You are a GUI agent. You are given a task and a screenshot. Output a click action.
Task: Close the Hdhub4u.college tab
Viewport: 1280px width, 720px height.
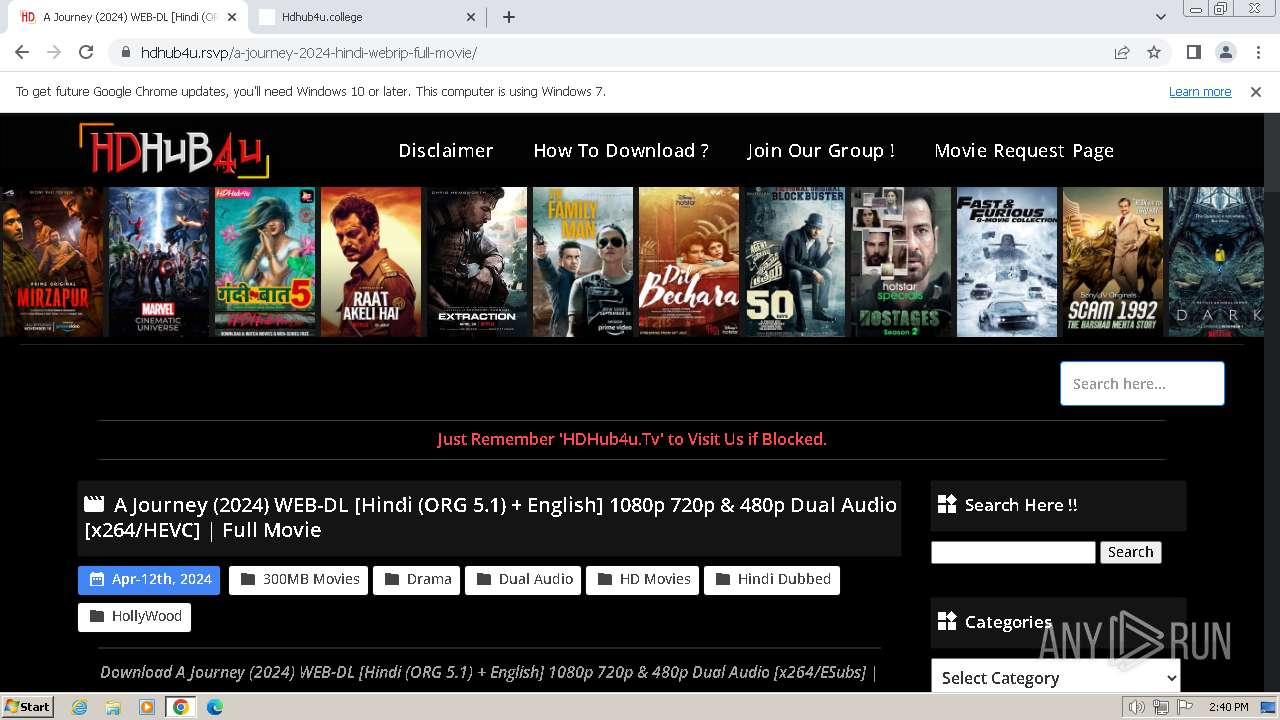coord(472,17)
